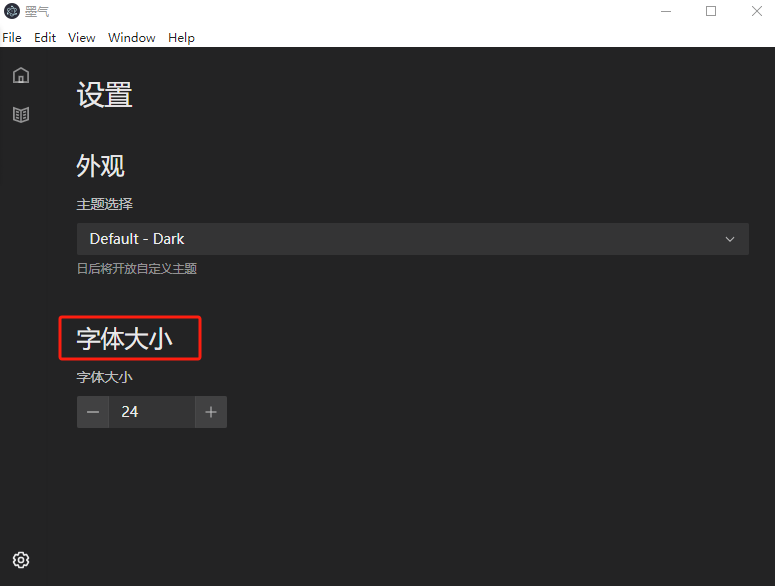Image resolution: width=775 pixels, height=586 pixels.
Task: Click the small 字体大小 label above stepper
Action: (105, 377)
